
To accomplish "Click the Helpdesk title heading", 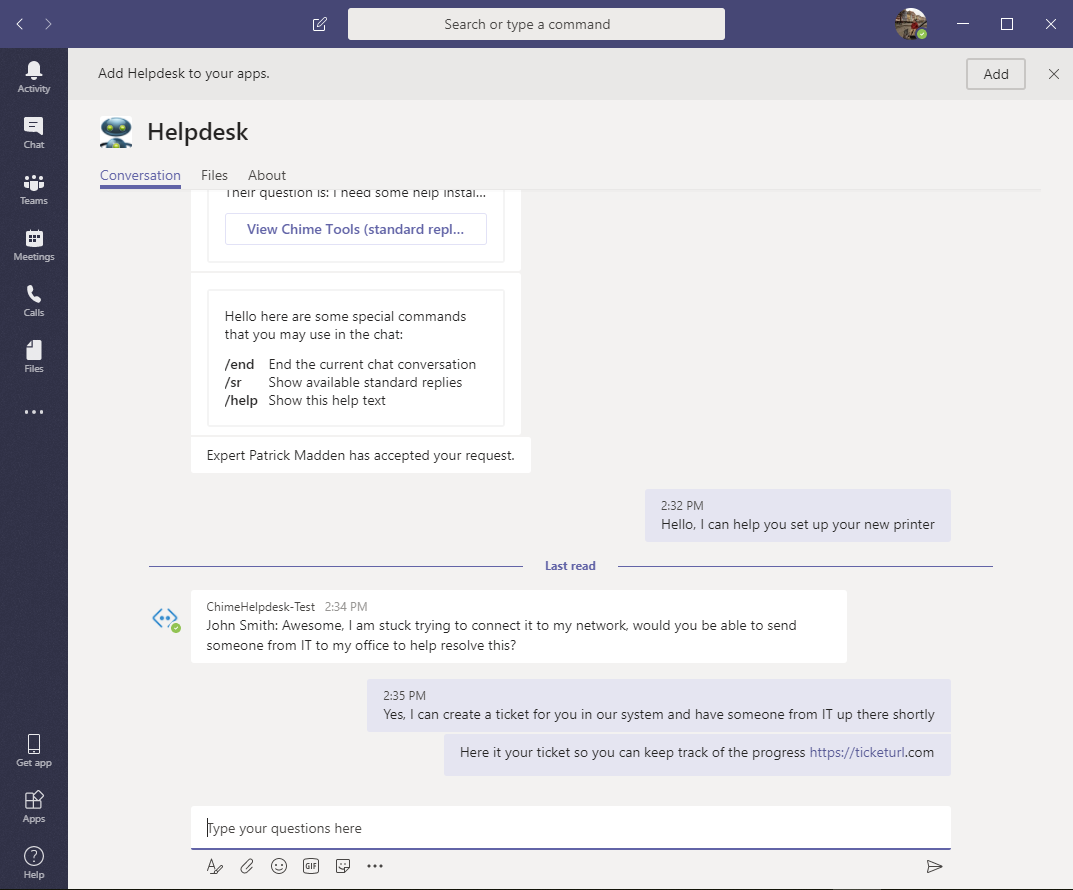I will [198, 132].
